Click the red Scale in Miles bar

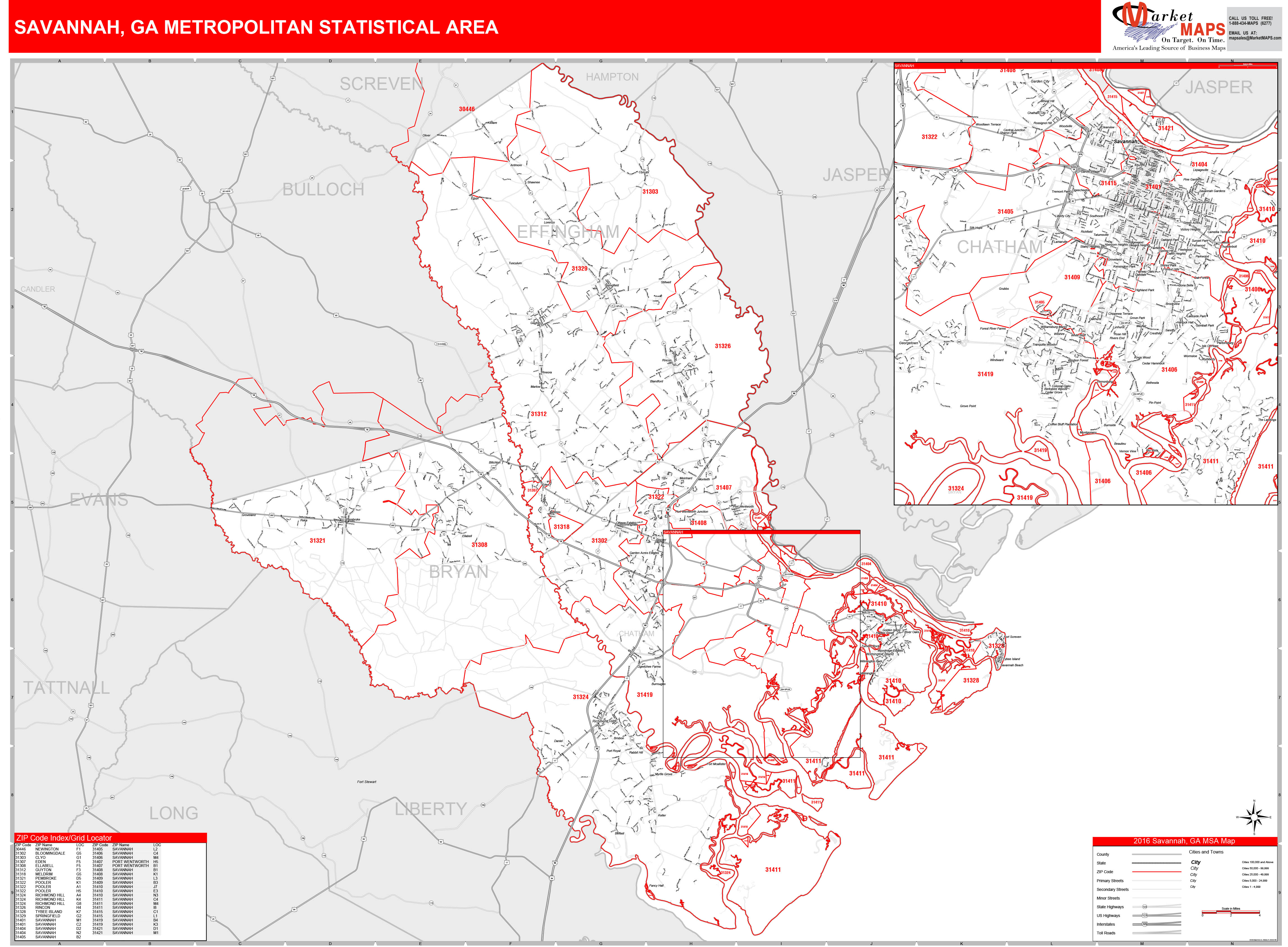(x=1231, y=911)
